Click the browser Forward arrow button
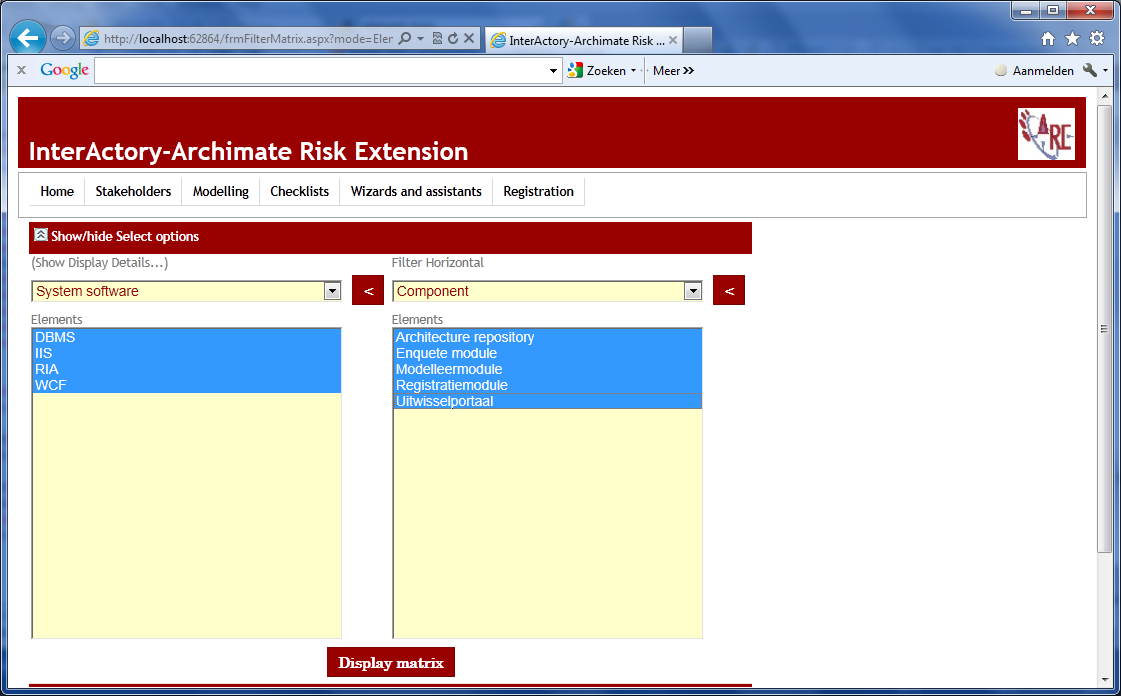The width and height of the screenshot is (1121, 696). [63, 39]
